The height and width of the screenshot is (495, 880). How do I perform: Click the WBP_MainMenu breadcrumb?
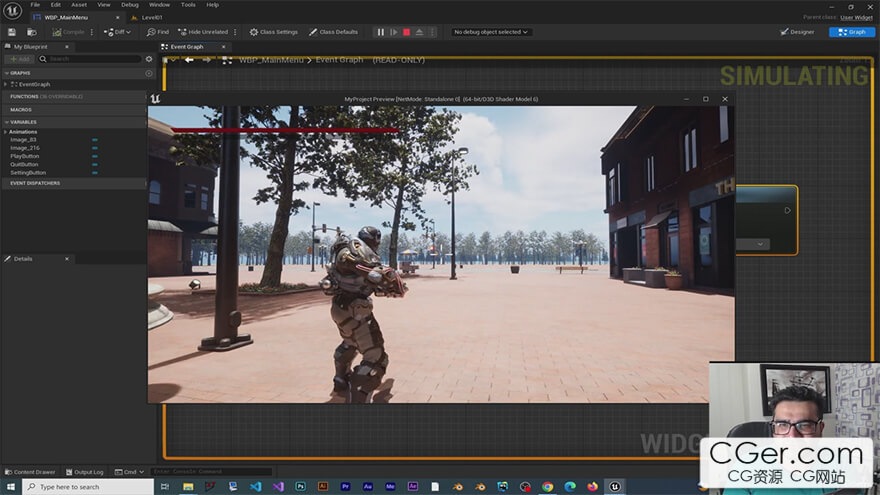coord(271,59)
